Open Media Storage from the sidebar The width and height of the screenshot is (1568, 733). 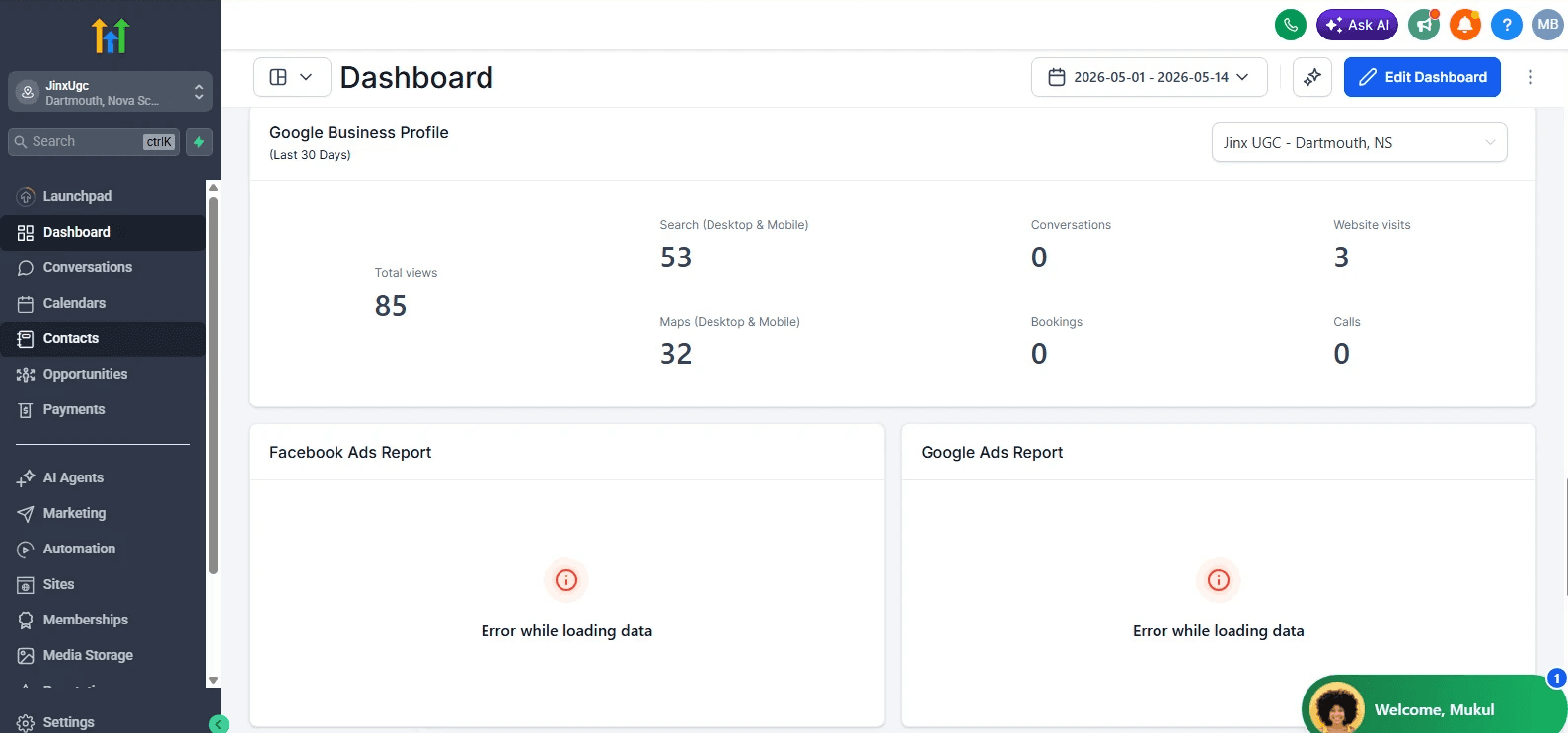click(x=104, y=655)
